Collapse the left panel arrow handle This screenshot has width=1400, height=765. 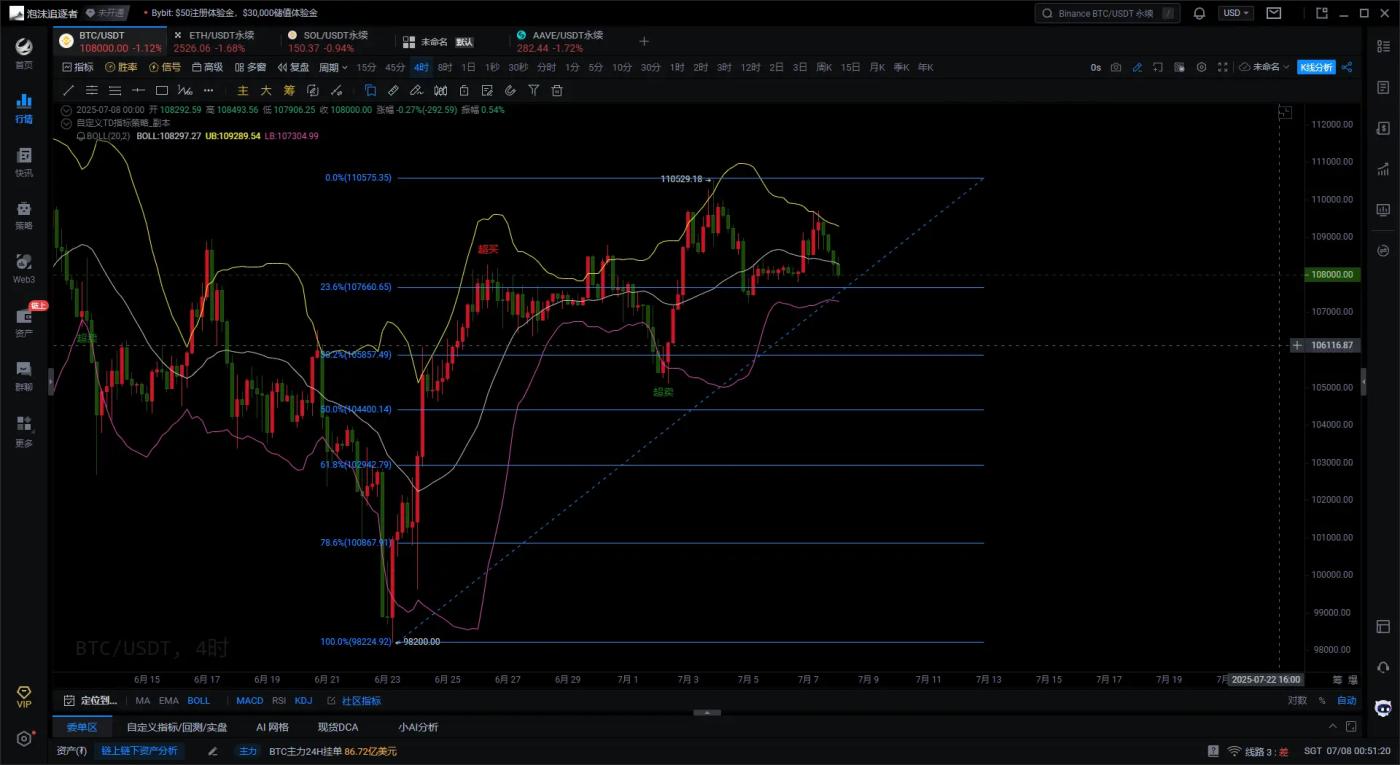(51, 381)
